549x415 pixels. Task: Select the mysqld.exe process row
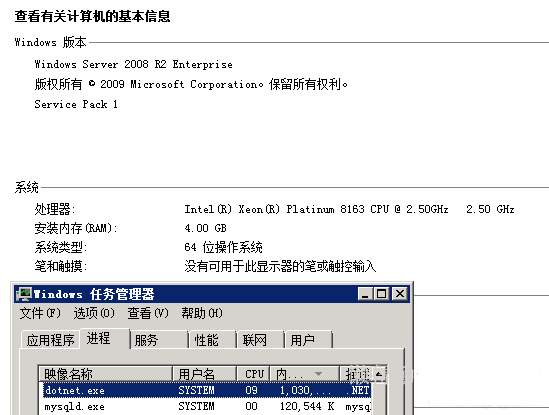207,406
